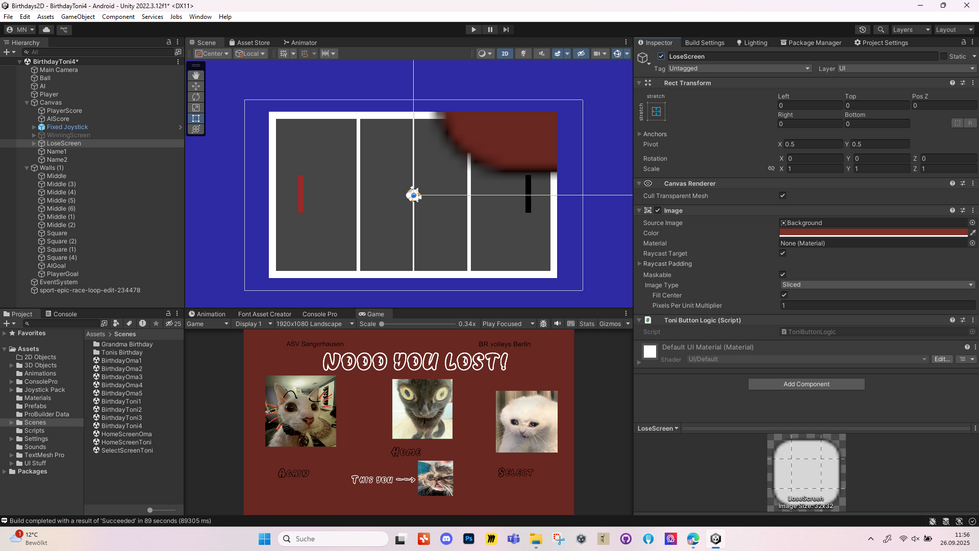Open version control icon in top toolbar

(x=64, y=29)
